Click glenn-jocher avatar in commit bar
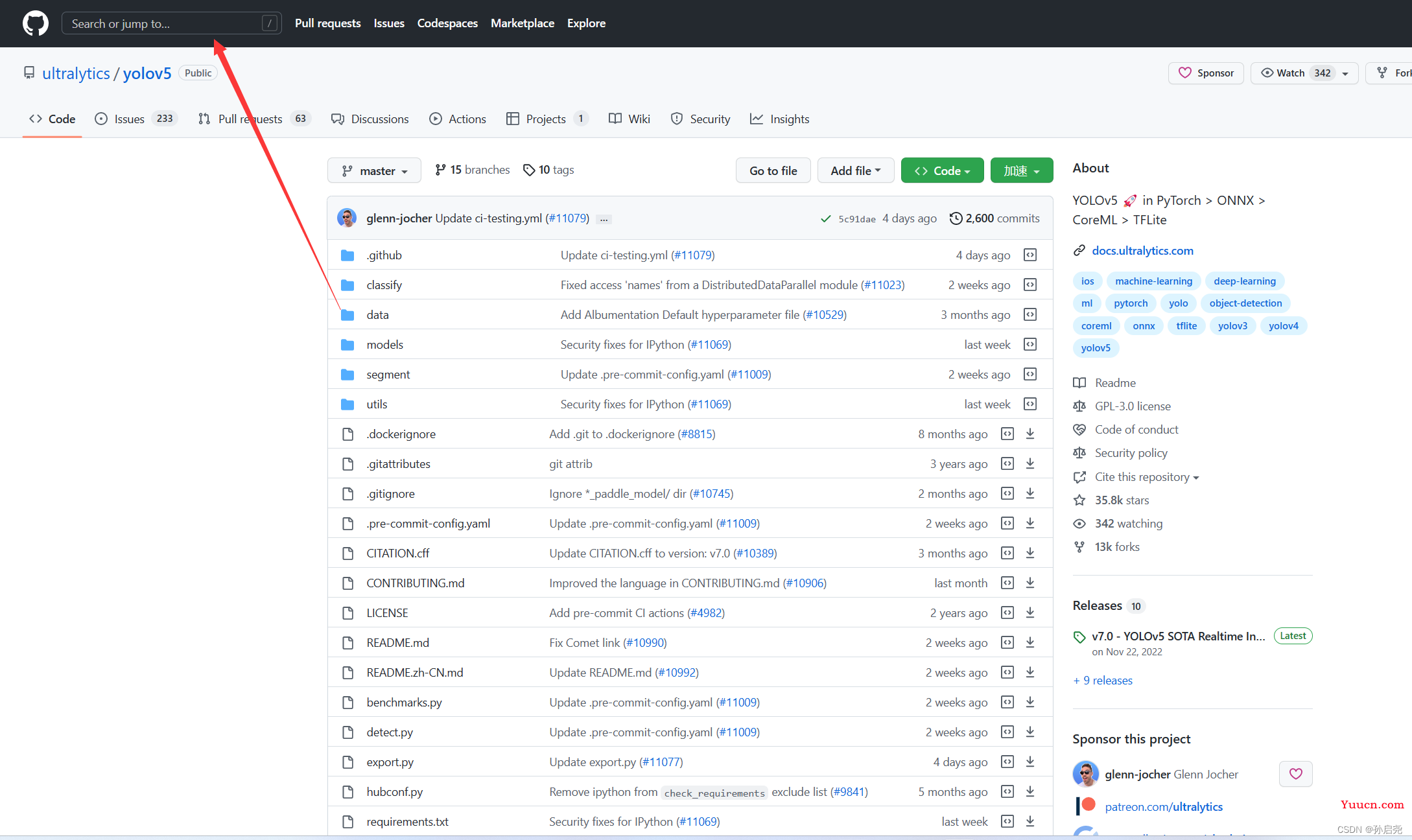The height and width of the screenshot is (840, 1412). point(347,218)
